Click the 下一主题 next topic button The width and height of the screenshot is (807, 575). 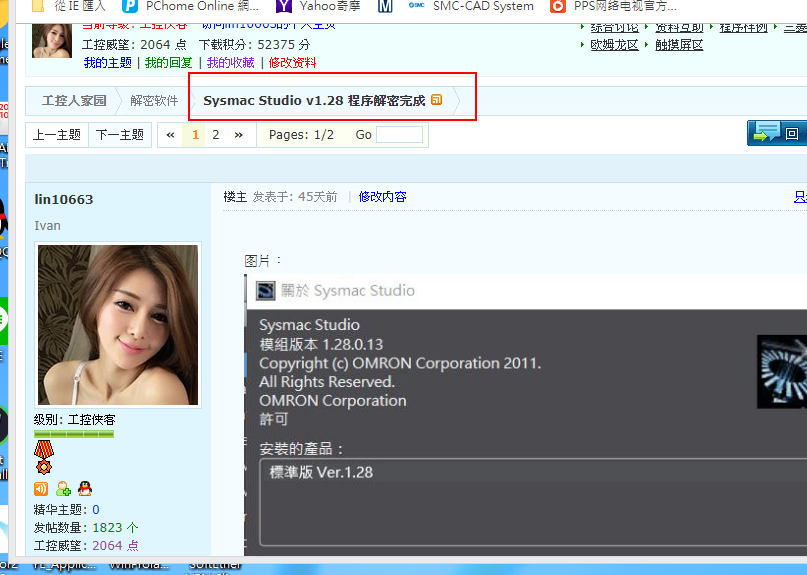(x=119, y=134)
